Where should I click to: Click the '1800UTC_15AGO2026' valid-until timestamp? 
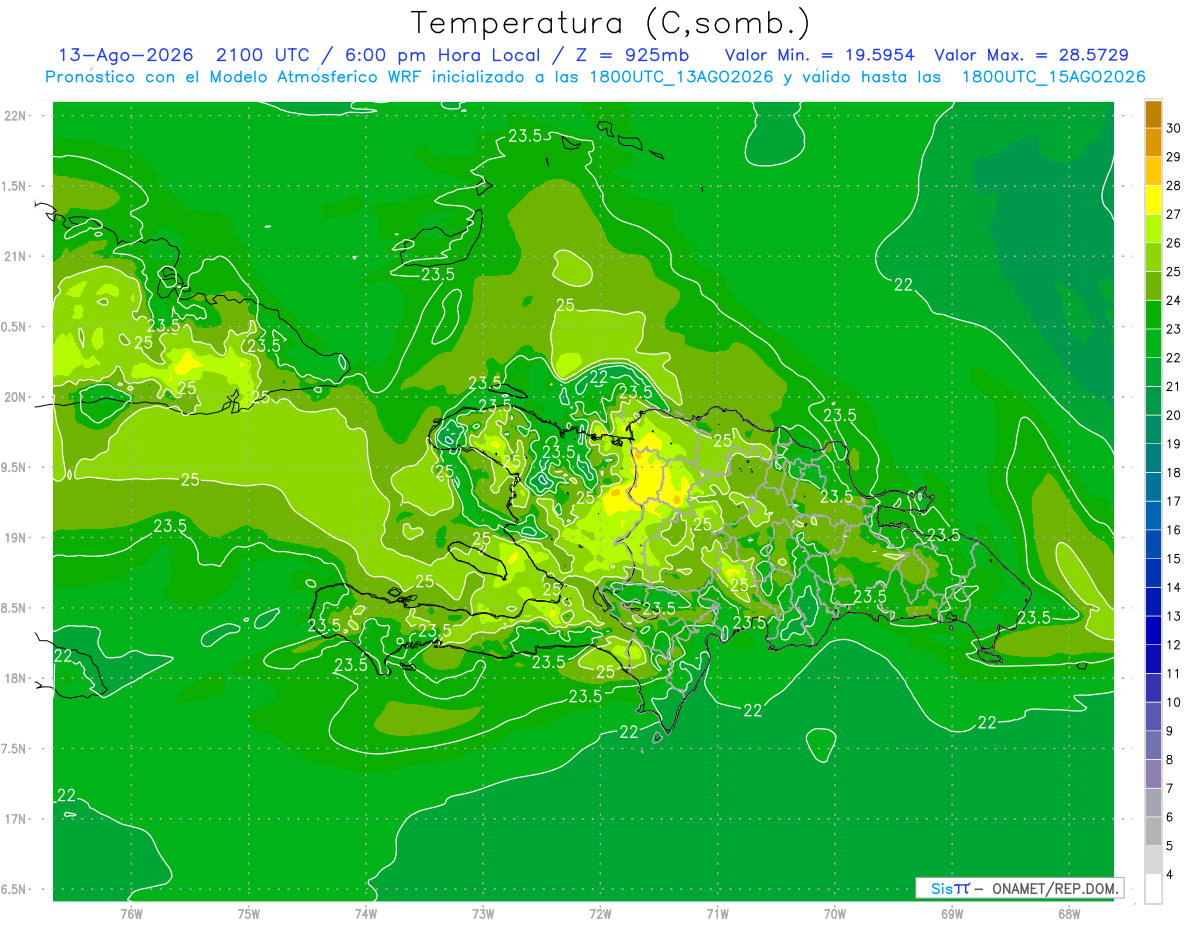click(x=1053, y=77)
